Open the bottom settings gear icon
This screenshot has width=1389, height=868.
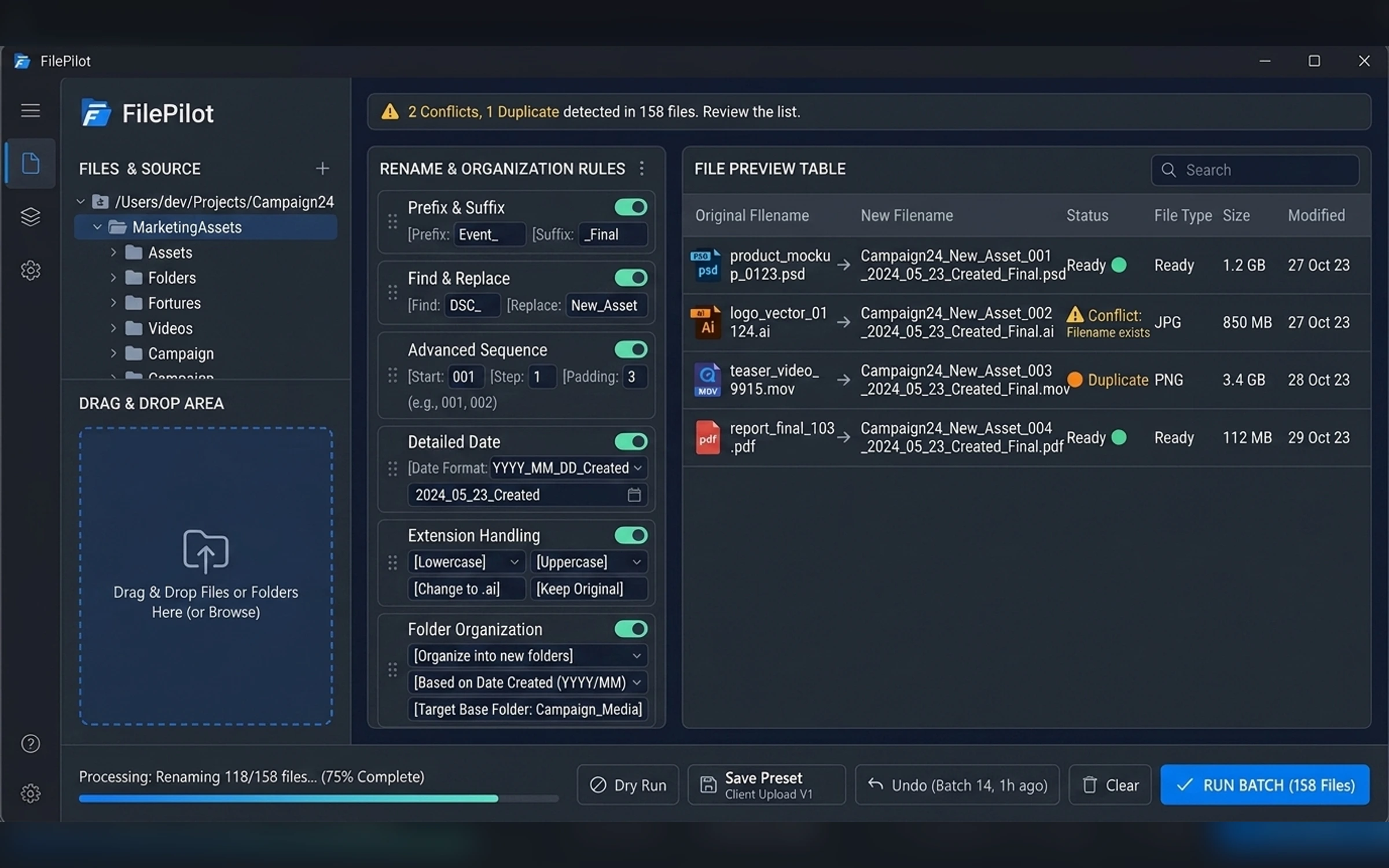click(x=31, y=793)
